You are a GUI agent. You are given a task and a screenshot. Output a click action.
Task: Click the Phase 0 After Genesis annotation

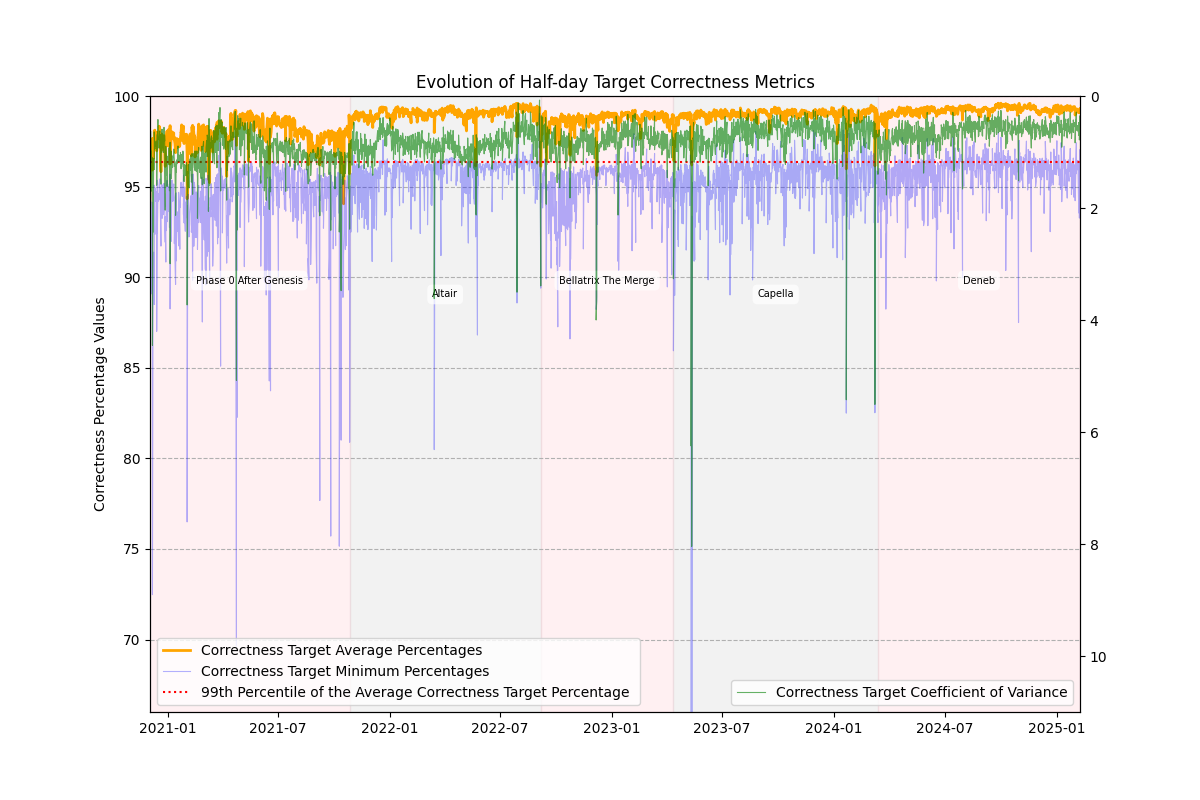tap(249, 281)
